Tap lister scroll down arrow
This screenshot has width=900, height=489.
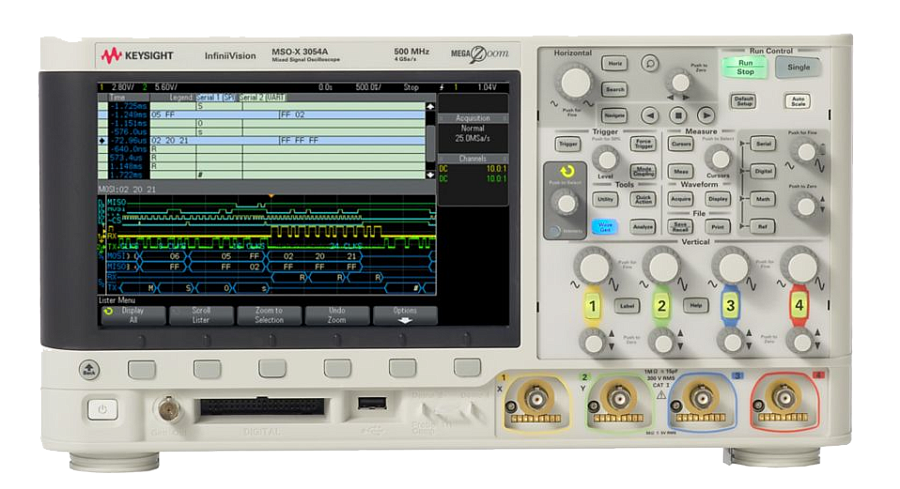pos(430,174)
